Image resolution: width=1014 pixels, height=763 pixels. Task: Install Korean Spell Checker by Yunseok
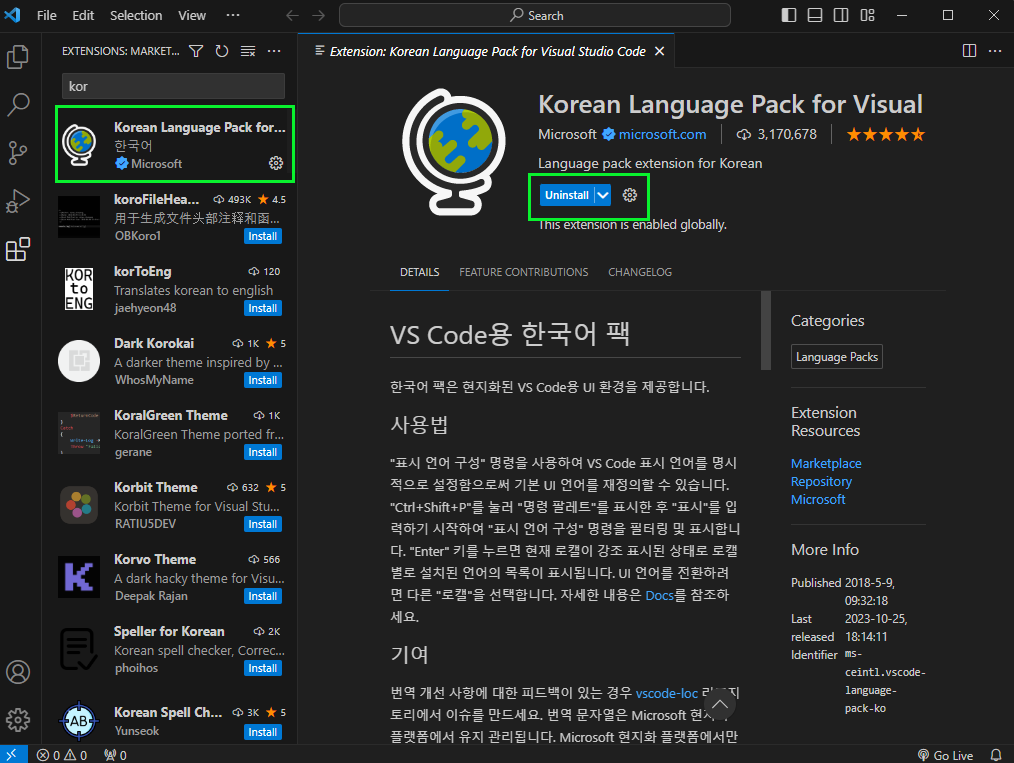point(263,732)
